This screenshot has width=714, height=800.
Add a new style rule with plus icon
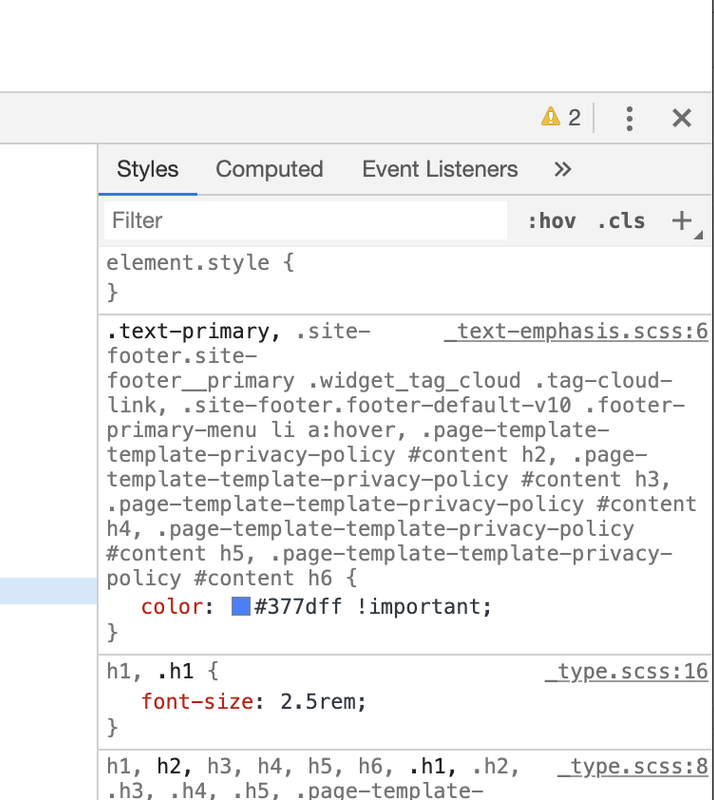click(682, 220)
